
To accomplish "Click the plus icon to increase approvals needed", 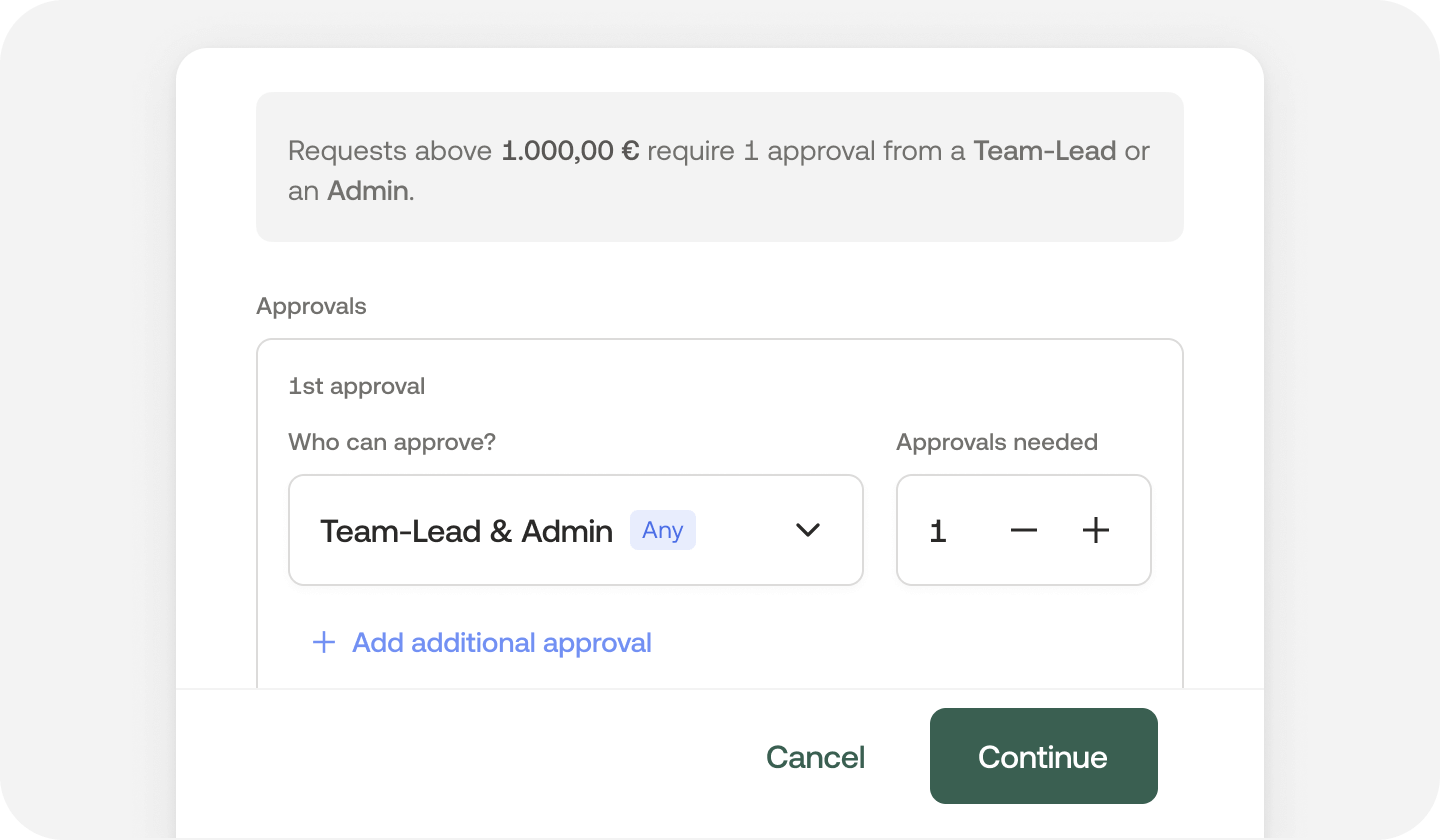I will point(1095,530).
